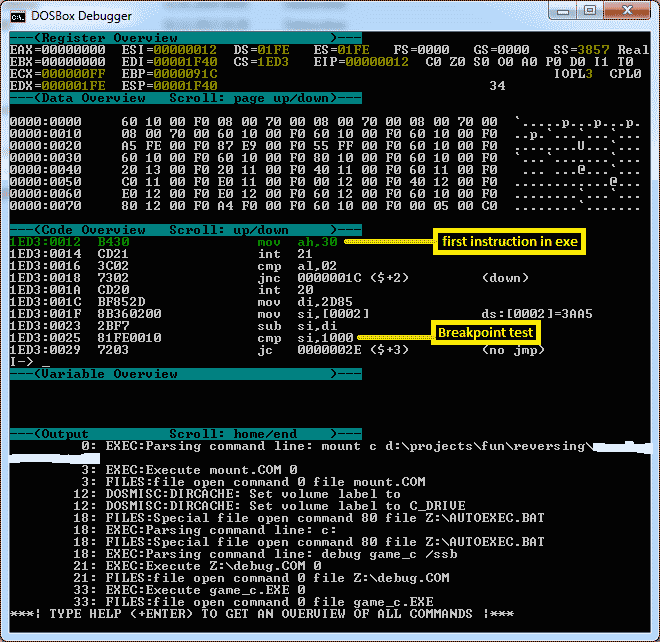660x642 pixels.
Task: Click data row address 0000:0020
Action: pyautogui.click(x=45, y=146)
